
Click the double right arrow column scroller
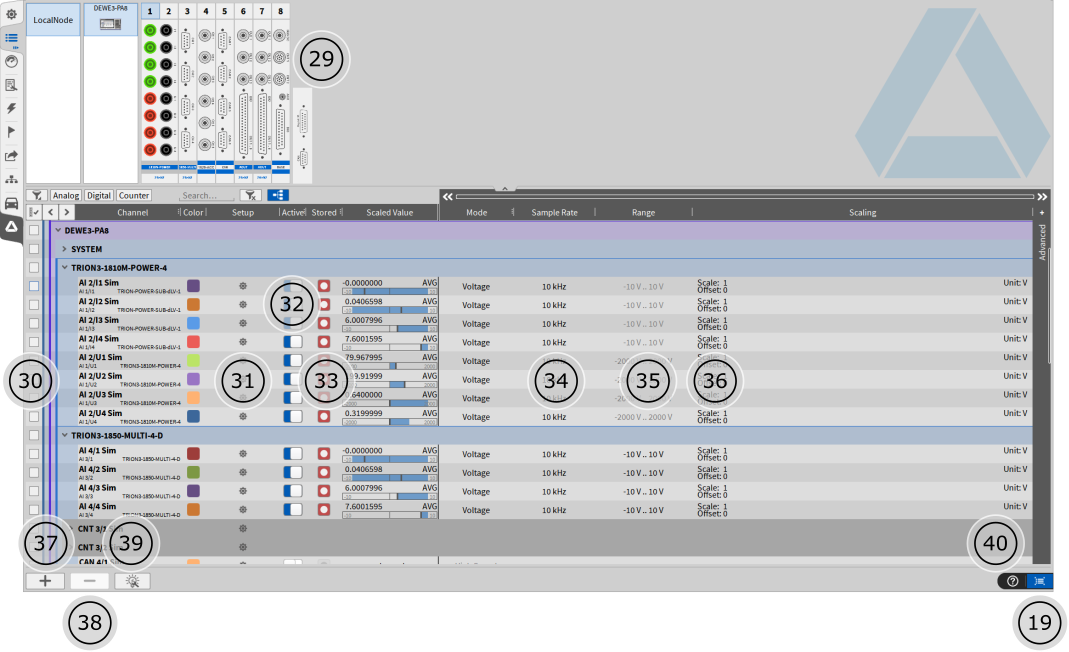(x=1042, y=196)
